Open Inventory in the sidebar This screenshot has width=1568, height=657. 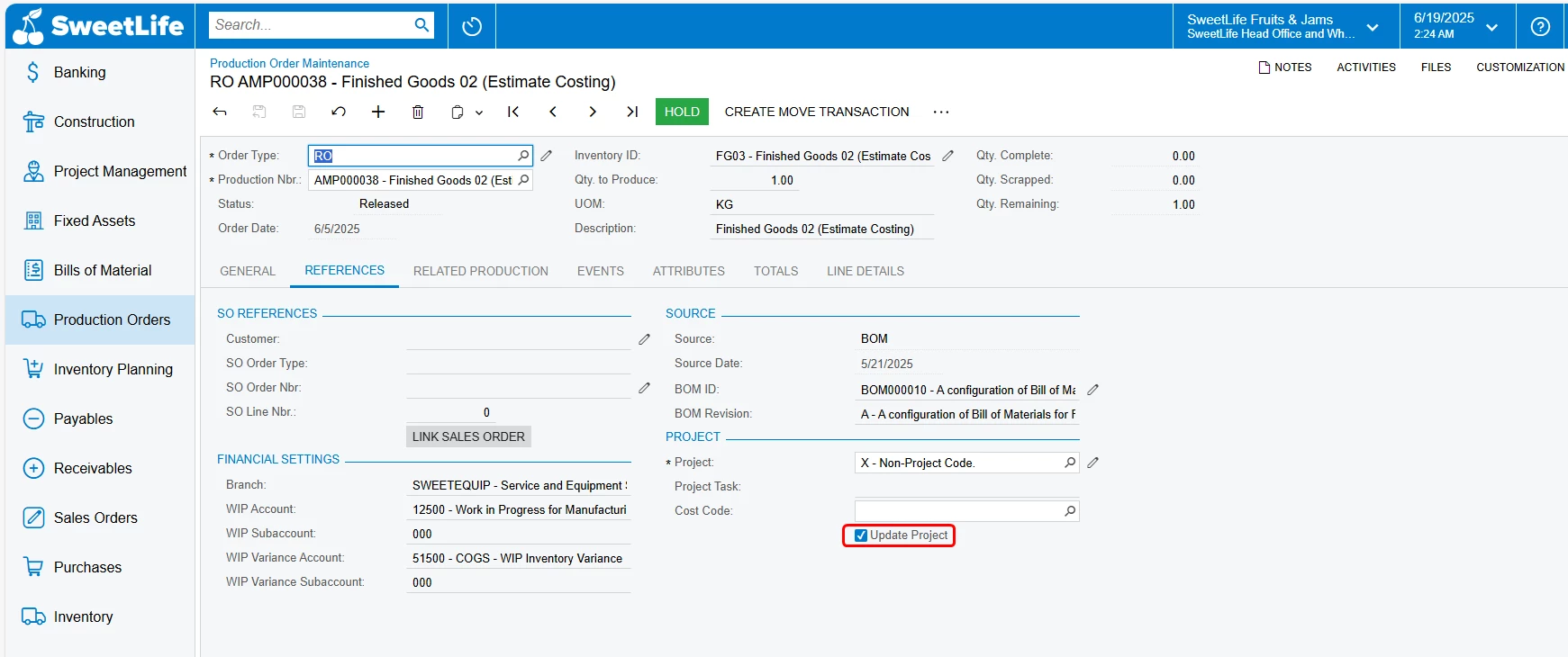pyautogui.click(x=100, y=616)
